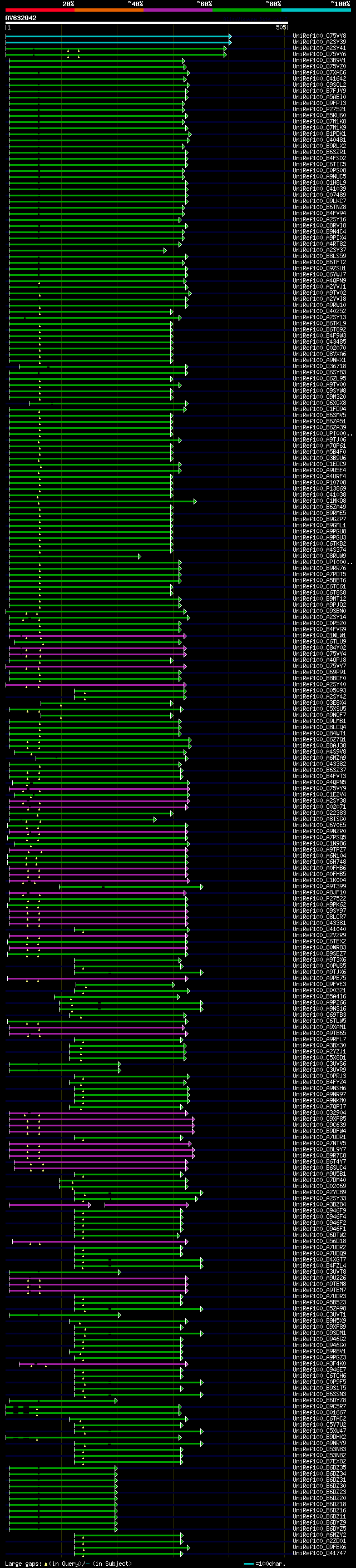Select UniRef100_B6DZ35 label
The width and height of the screenshot is (356, 1568).
point(319,1467)
